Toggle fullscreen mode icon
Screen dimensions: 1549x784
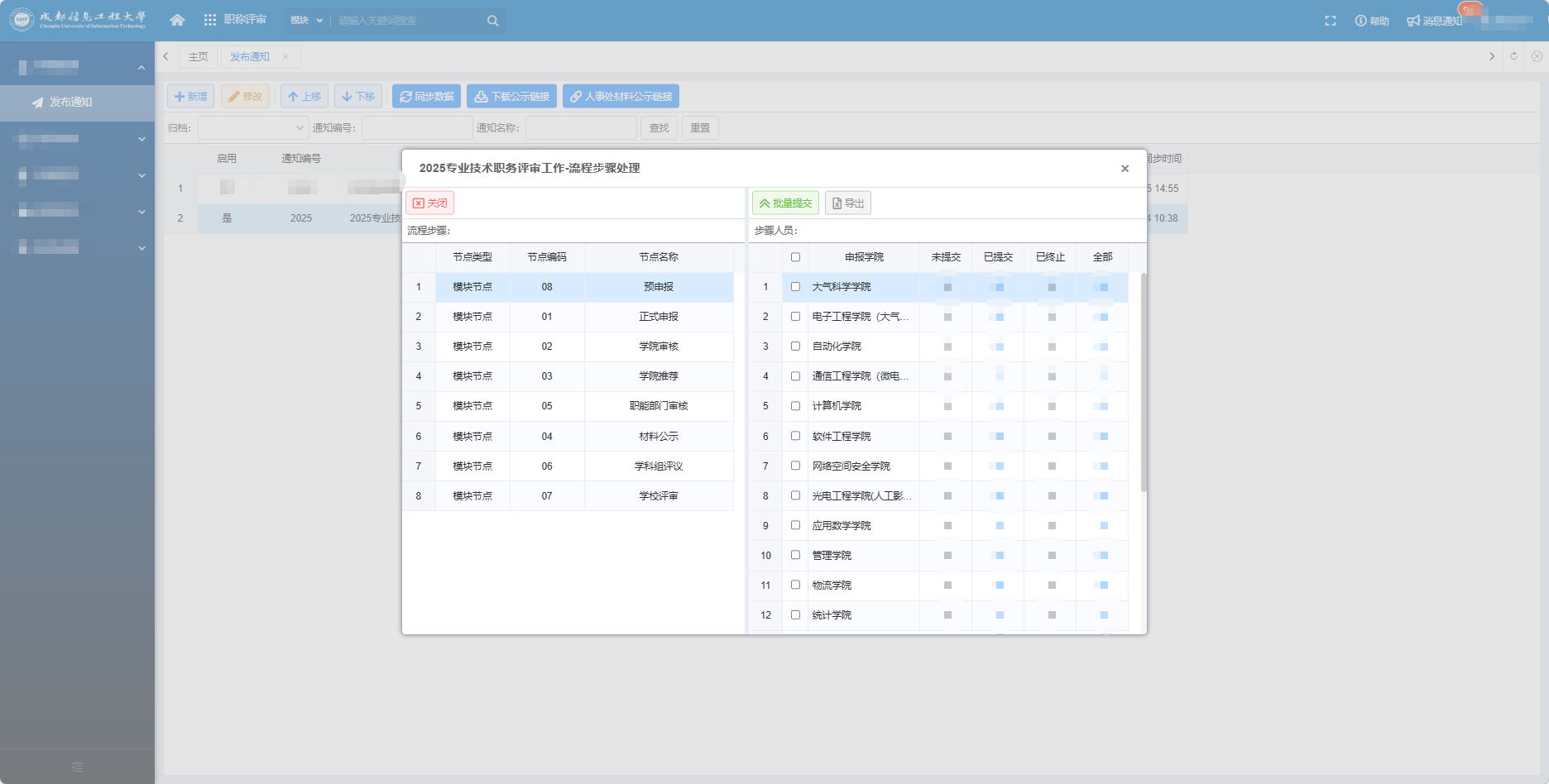pyautogui.click(x=1331, y=21)
